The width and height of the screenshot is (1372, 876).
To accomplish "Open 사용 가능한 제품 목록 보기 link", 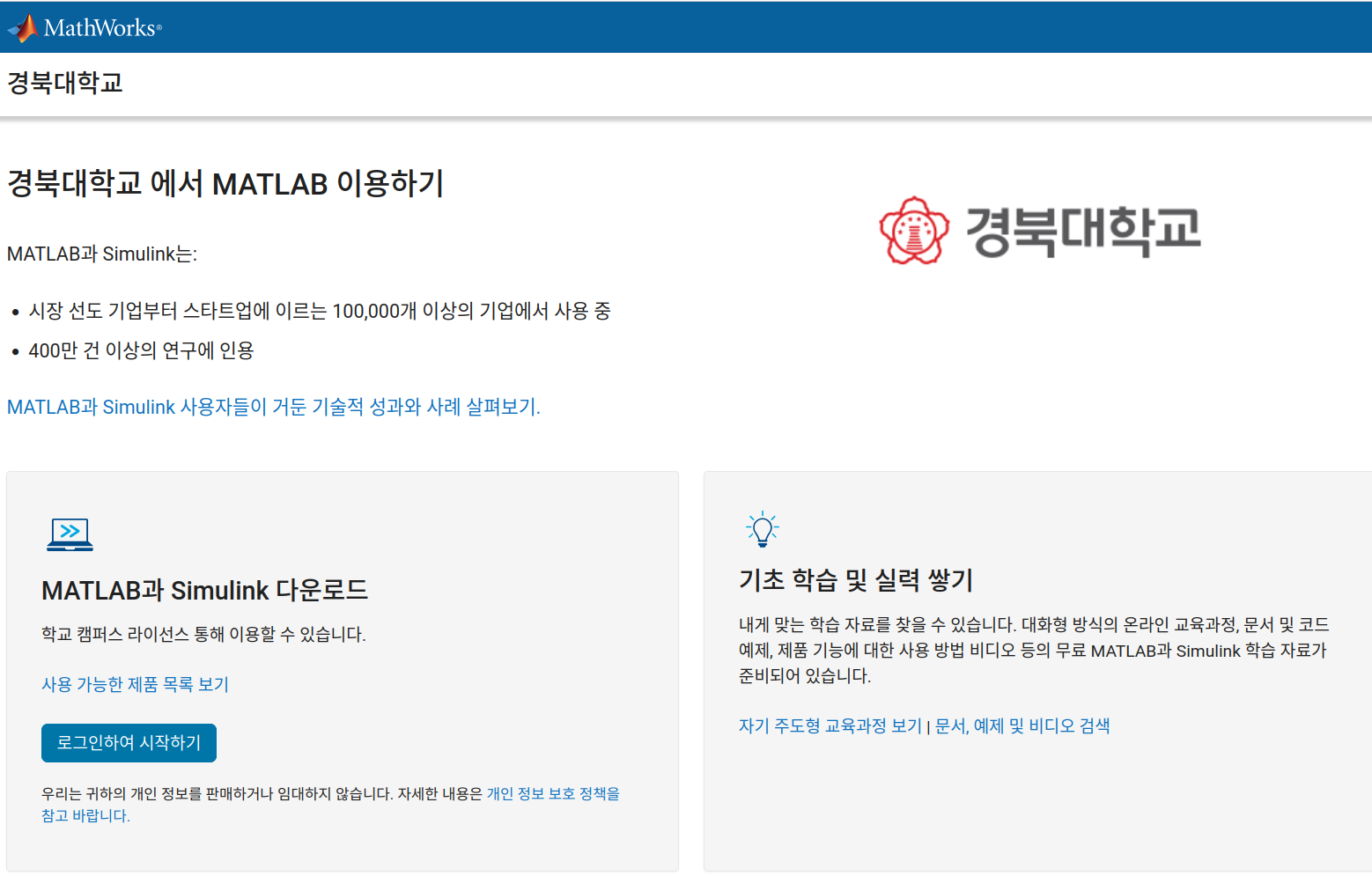I will pyautogui.click(x=136, y=684).
